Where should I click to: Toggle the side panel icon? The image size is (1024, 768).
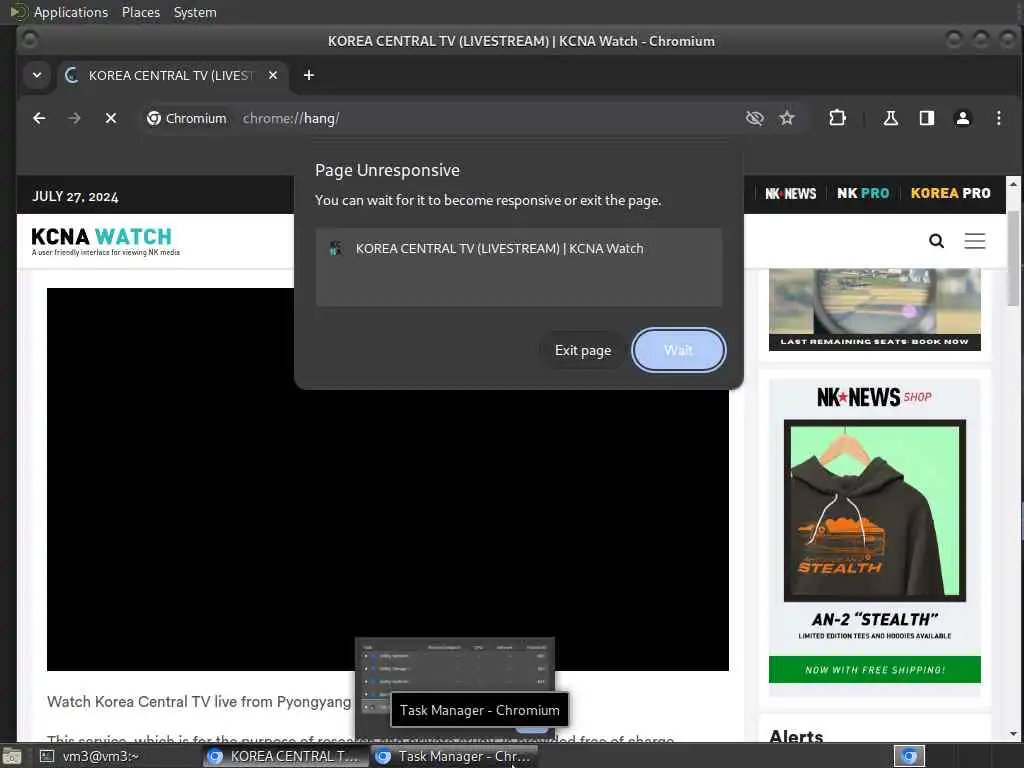coord(927,118)
